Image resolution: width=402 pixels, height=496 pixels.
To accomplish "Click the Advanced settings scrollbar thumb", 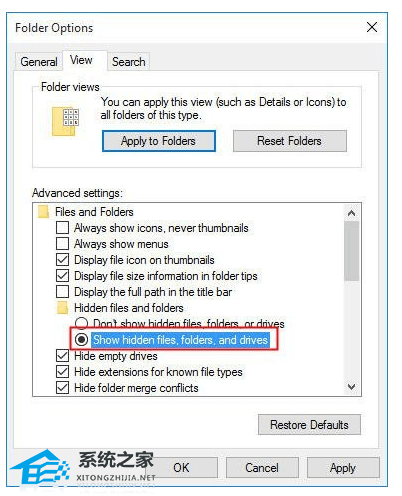I will 351,251.
